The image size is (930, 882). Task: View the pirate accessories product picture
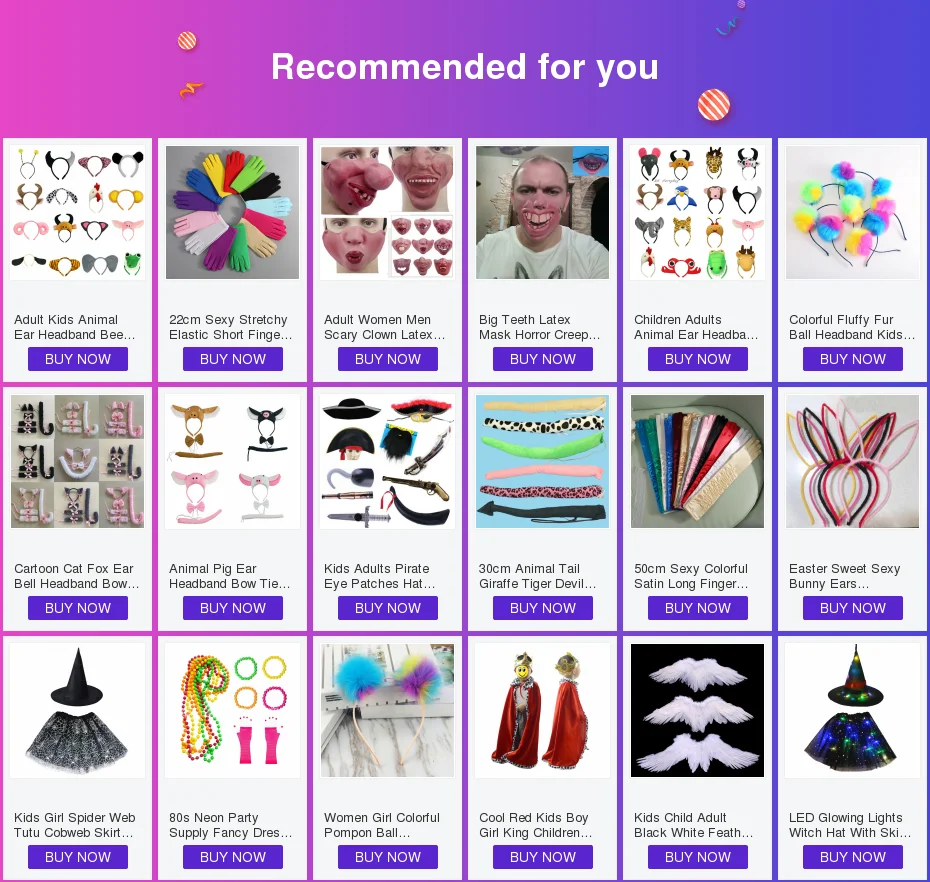pos(387,461)
